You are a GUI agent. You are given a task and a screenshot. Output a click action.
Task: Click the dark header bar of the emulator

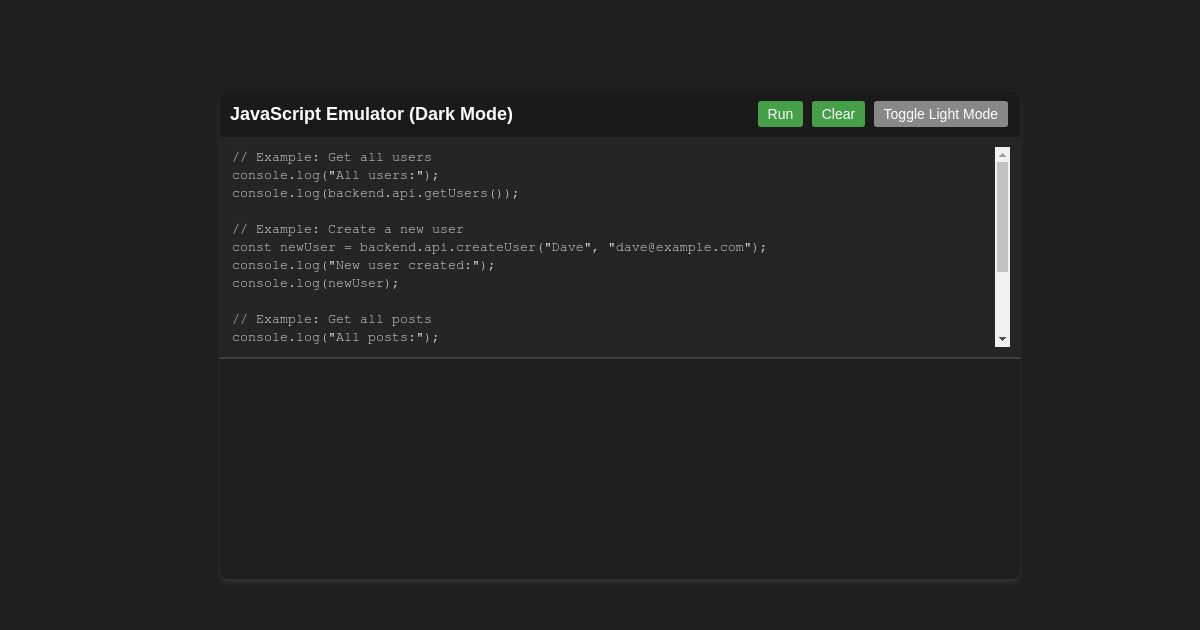(x=619, y=114)
